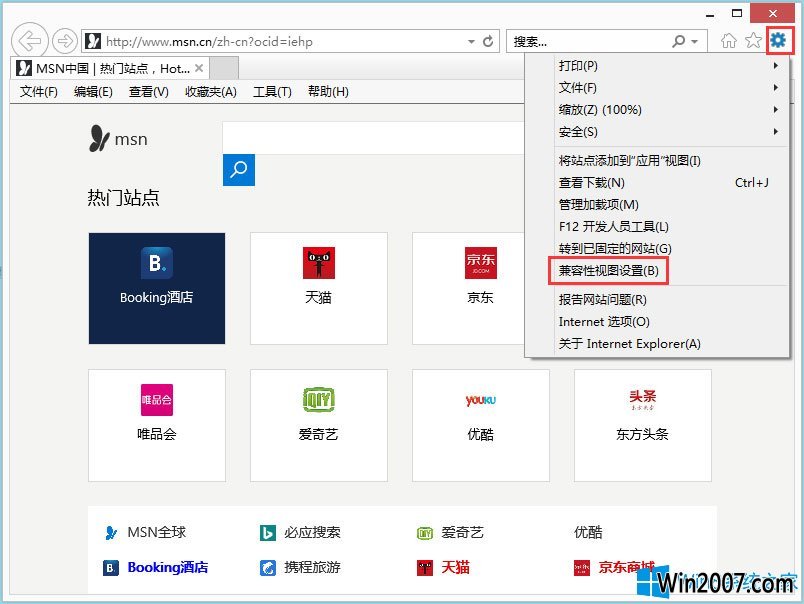Open the Home page icon
Image resolution: width=804 pixels, height=604 pixels.
(728, 41)
